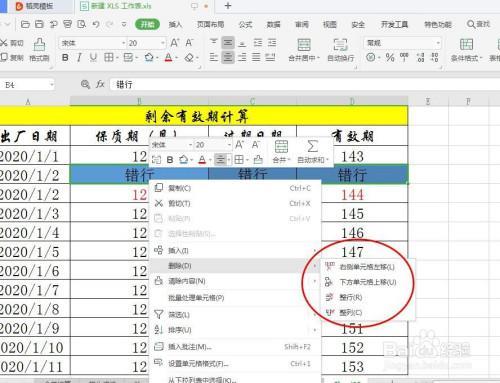The image size is (500, 383).
Task: Click the zoom magnifier icon beside fx
Action: pyautogui.click(x=85, y=84)
